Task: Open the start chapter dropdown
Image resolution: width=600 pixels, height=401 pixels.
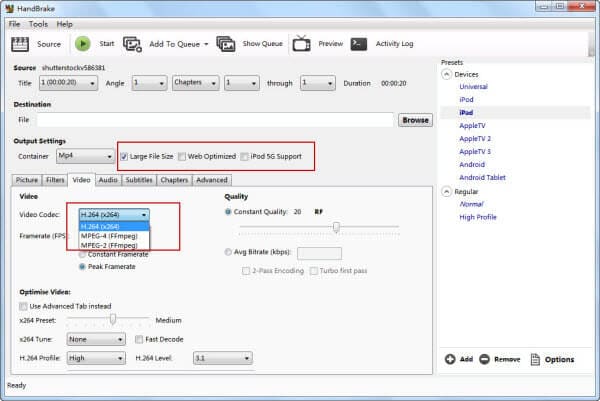Action: click(x=241, y=83)
